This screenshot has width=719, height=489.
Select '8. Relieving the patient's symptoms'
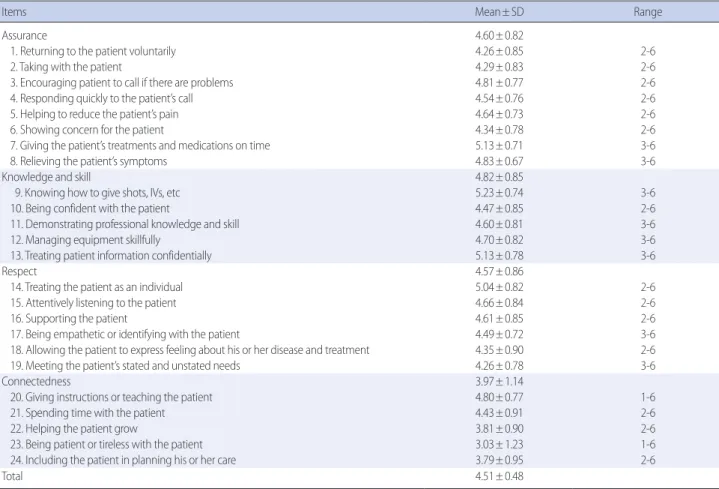(88, 161)
